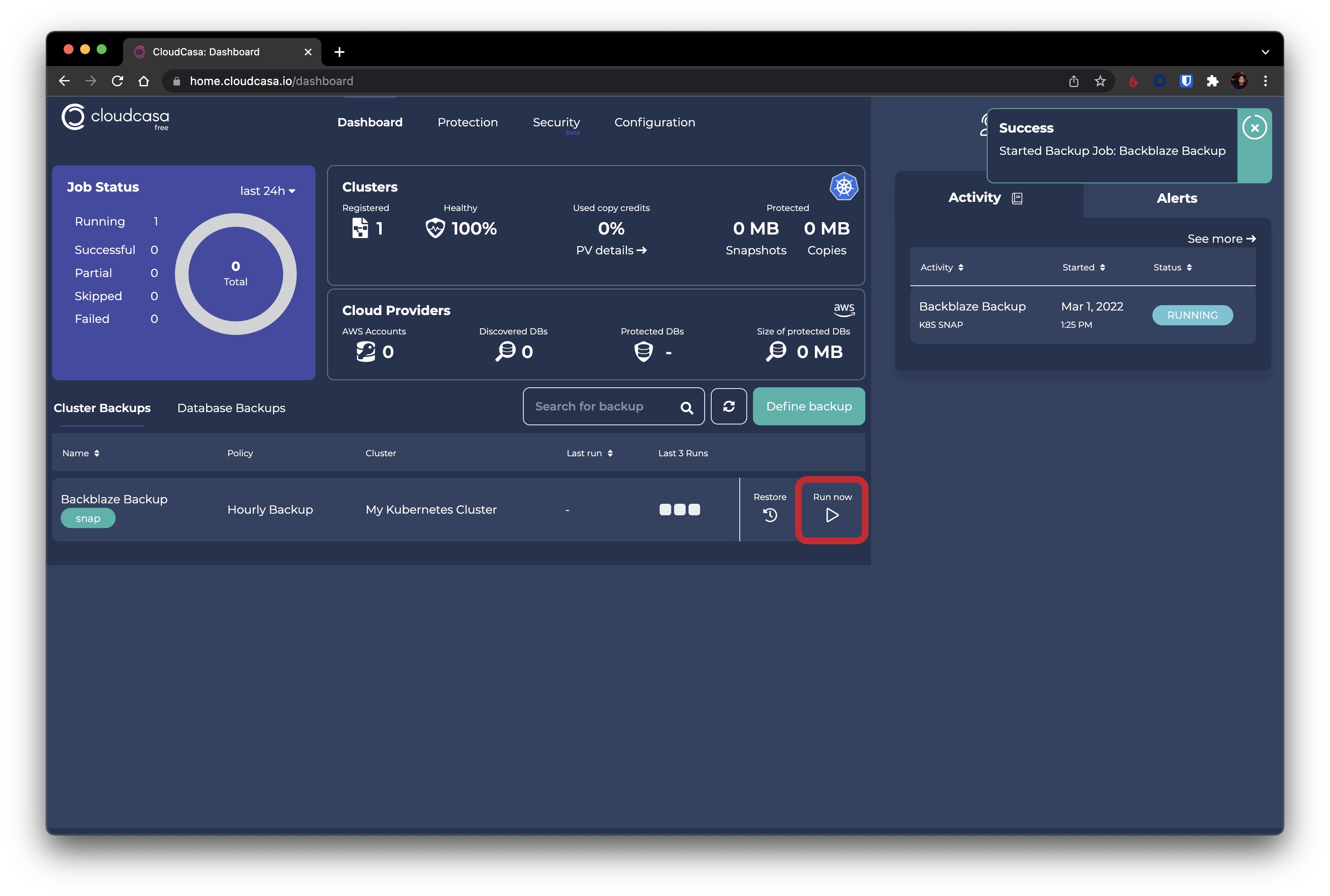Click the Discovered DBs search icon
This screenshot has width=1330, height=896.
[505, 351]
